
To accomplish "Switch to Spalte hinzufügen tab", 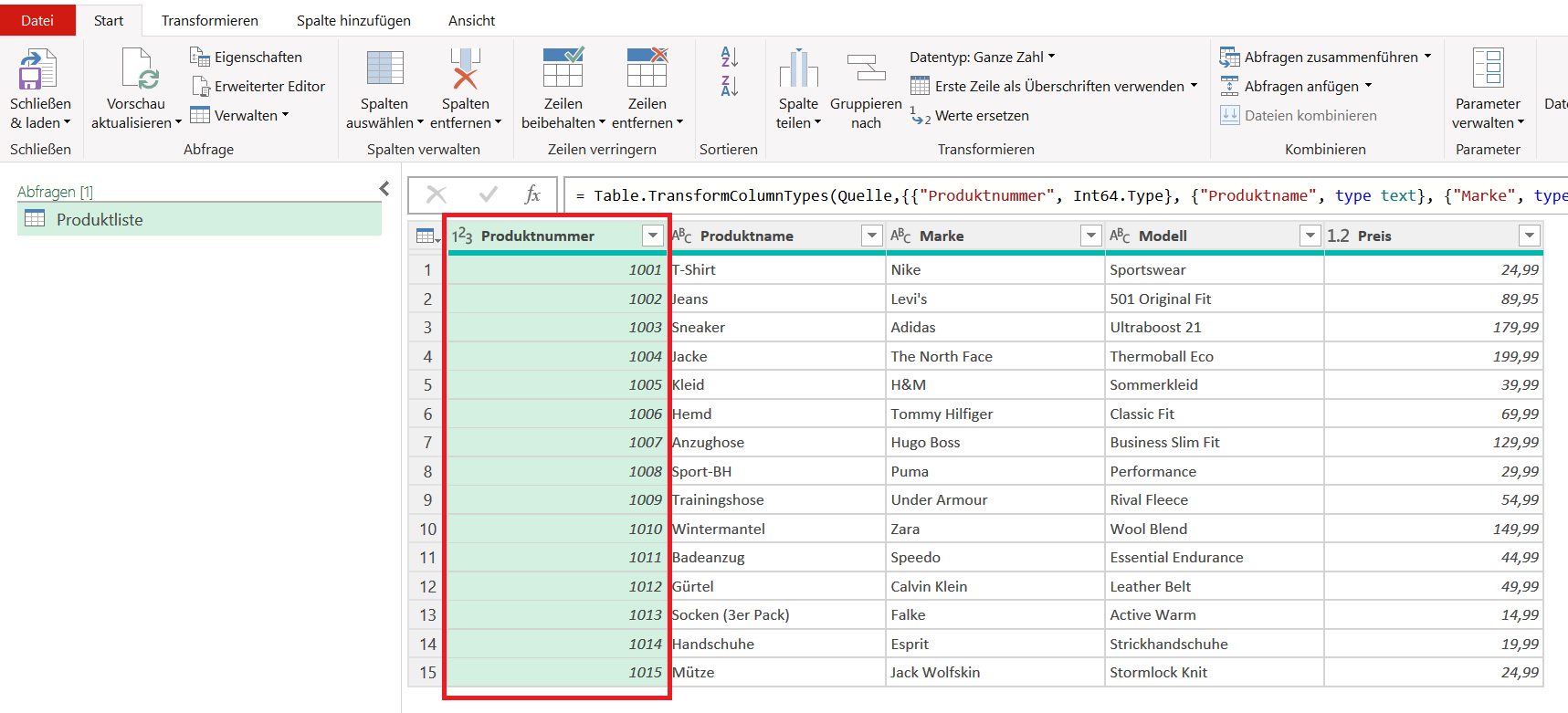I will pos(353,20).
